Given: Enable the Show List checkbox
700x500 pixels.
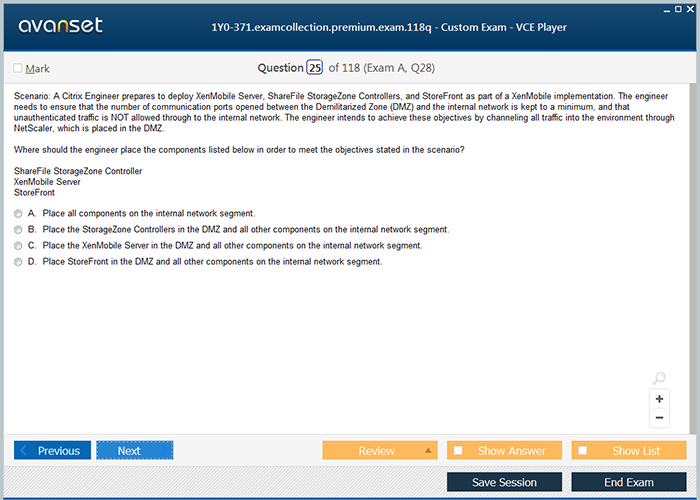Looking at the screenshot, I should pyautogui.click(x=583, y=451).
